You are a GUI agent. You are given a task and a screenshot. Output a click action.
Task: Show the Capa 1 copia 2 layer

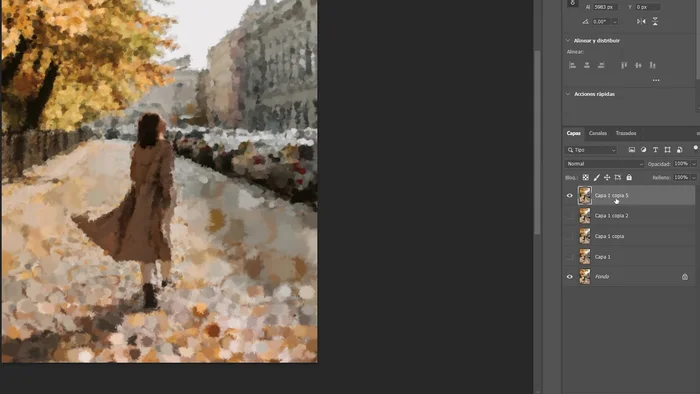570,216
